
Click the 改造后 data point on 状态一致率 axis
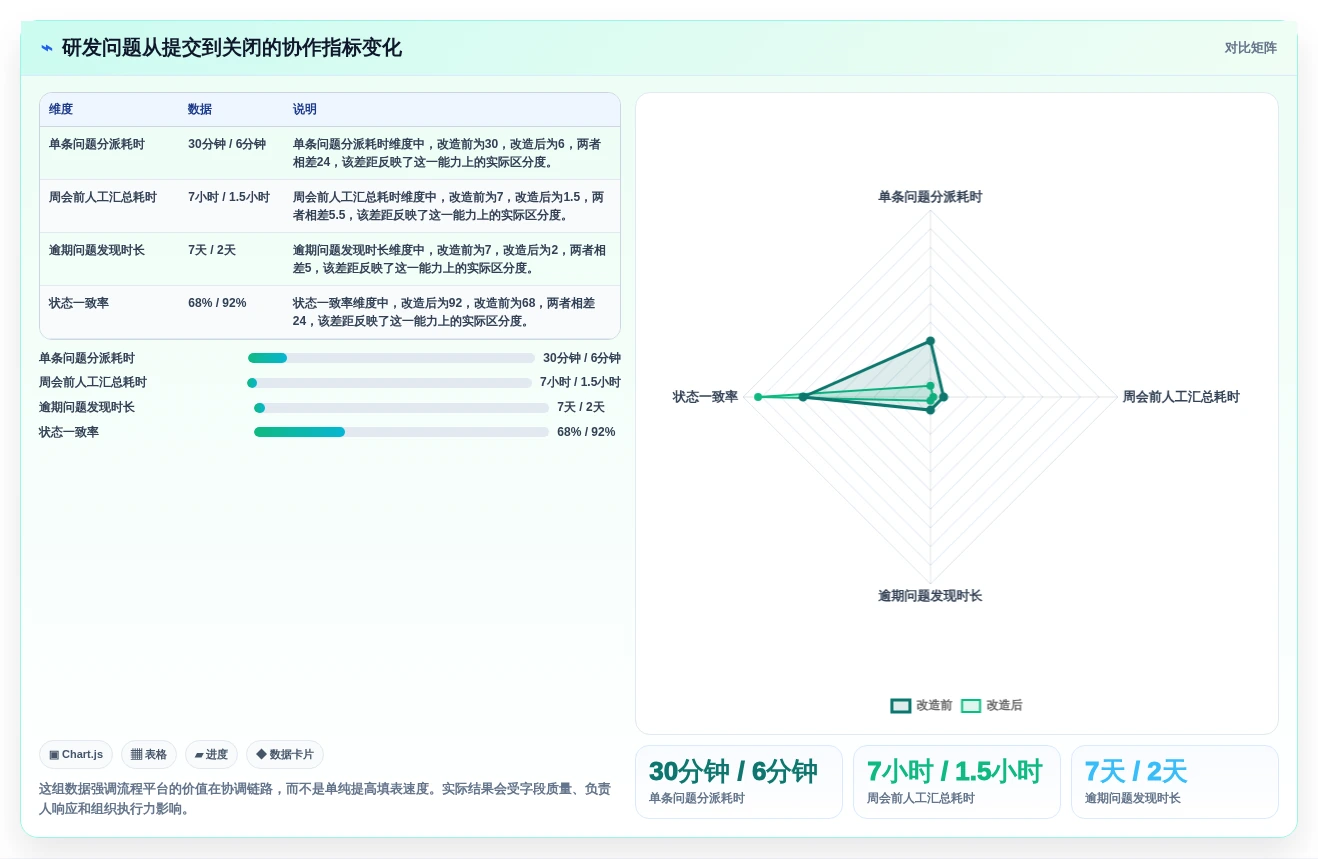point(758,397)
